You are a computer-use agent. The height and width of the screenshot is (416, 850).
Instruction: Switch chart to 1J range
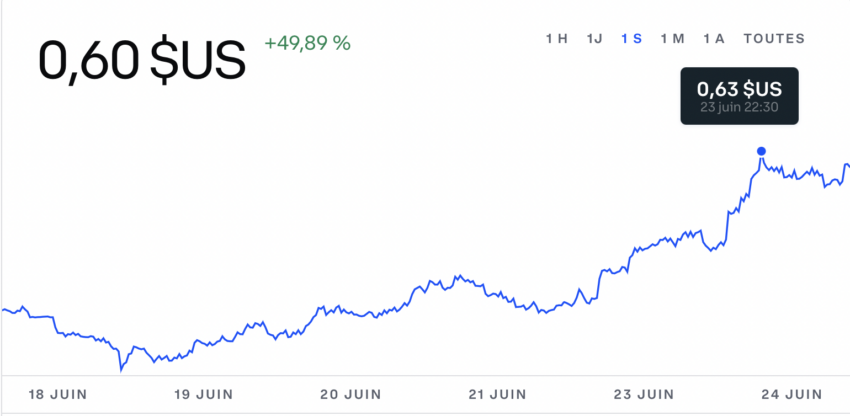[594, 39]
